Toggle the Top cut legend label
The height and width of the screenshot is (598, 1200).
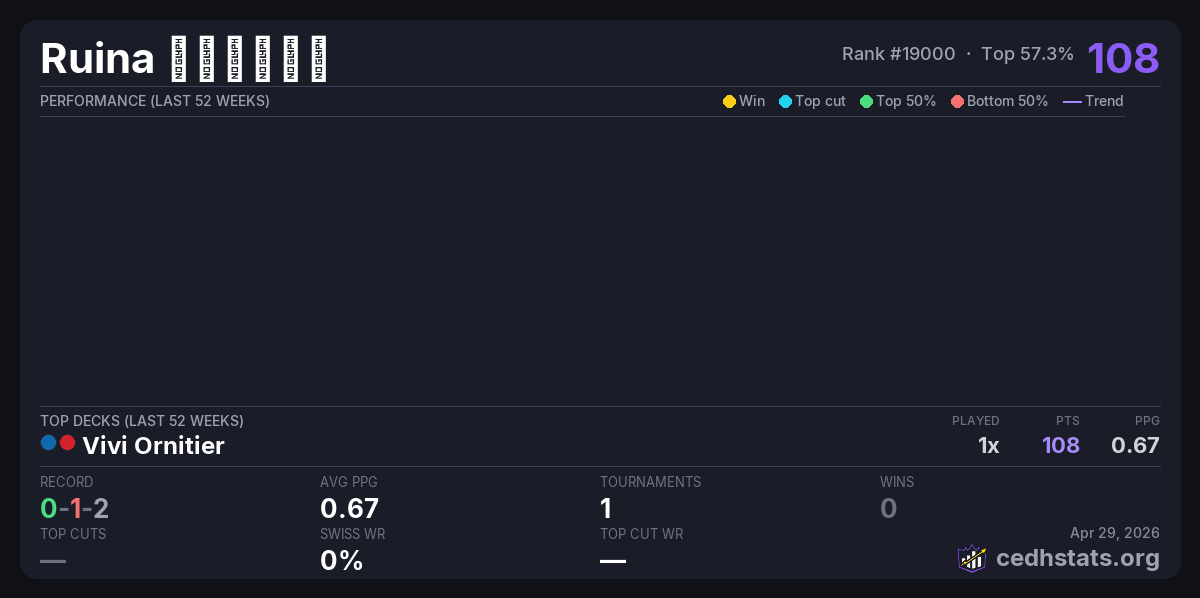[x=820, y=101]
